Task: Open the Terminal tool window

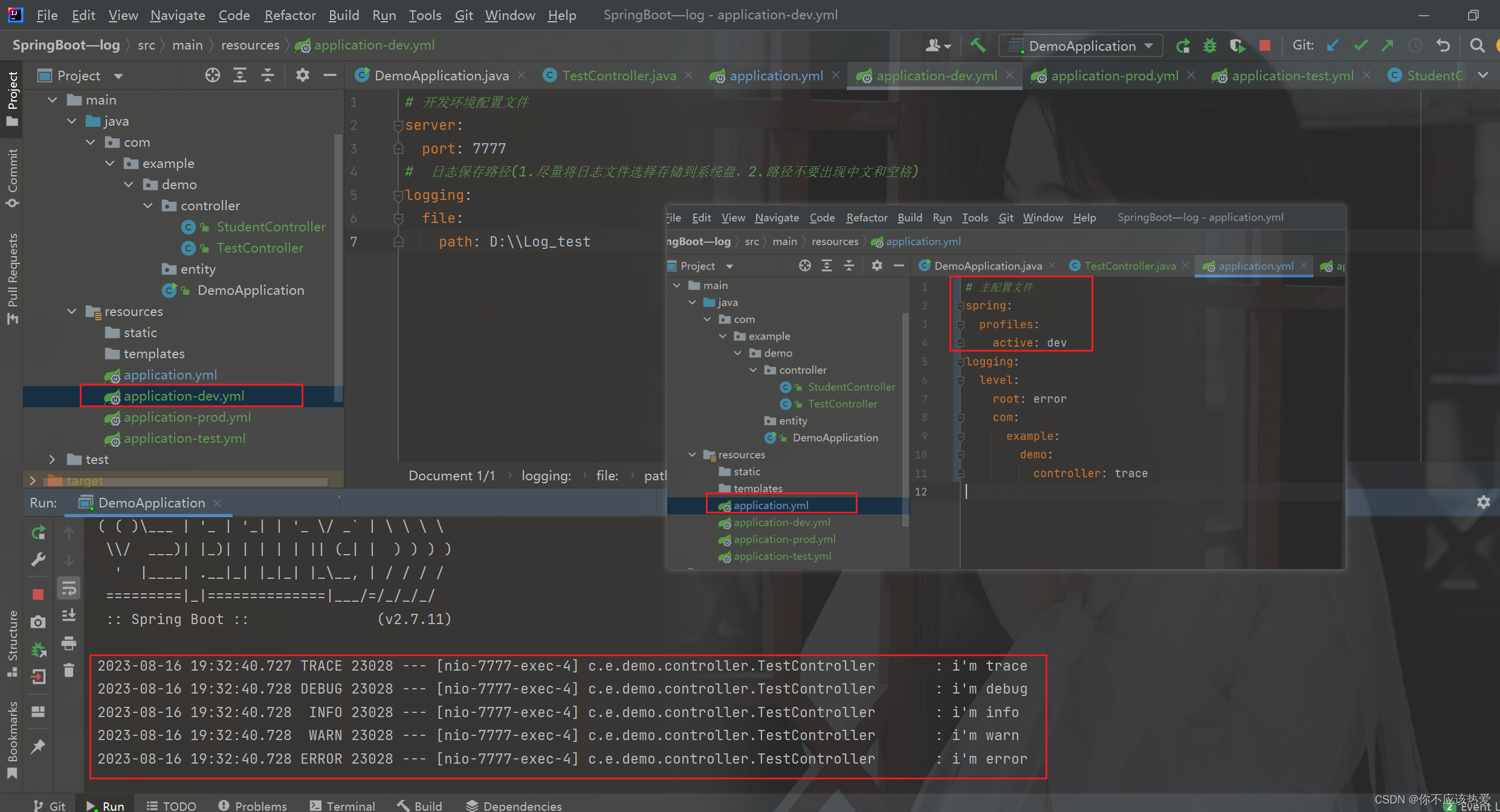Action: click(x=343, y=805)
